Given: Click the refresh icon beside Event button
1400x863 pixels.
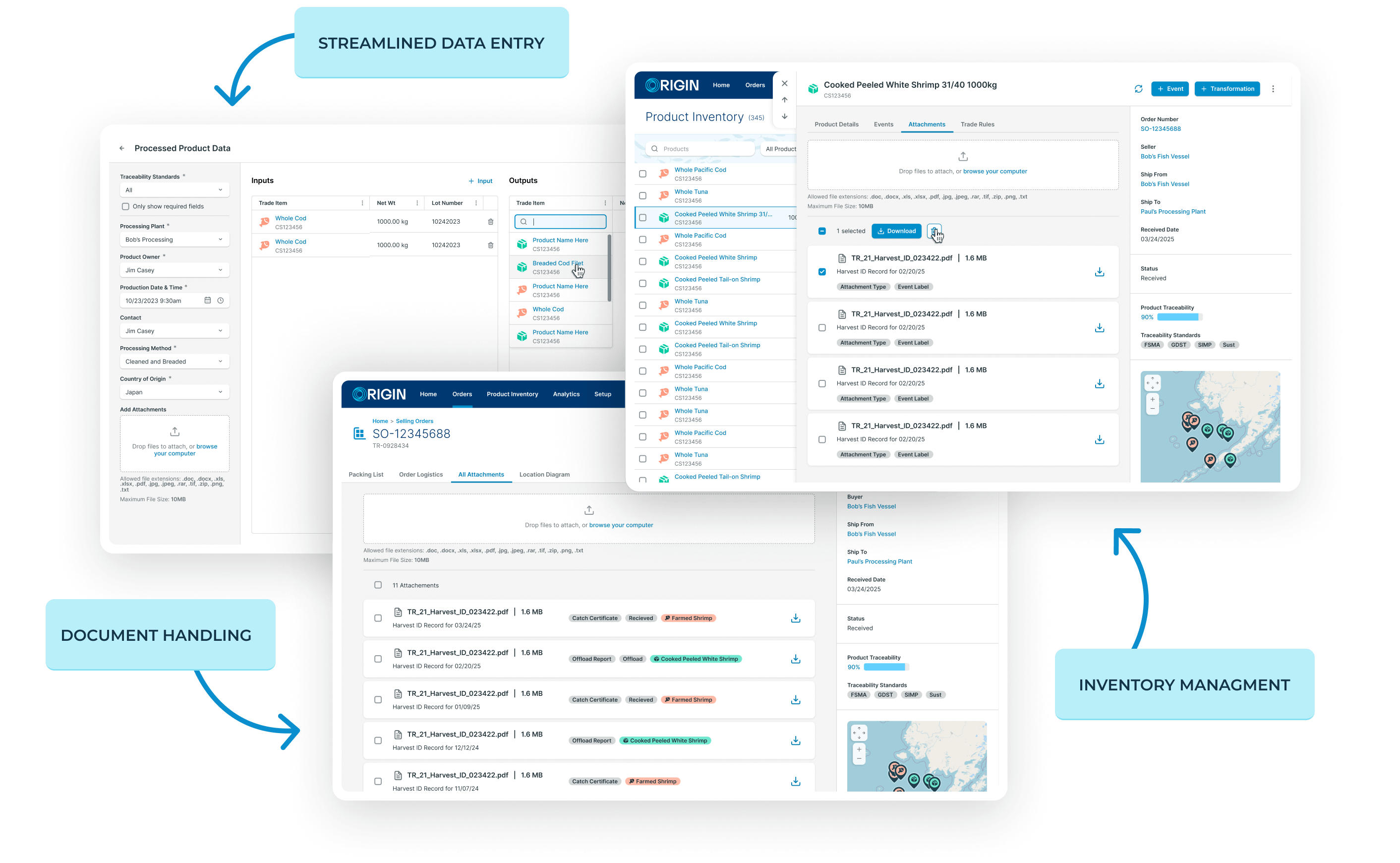Looking at the screenshot, I should pyautogui.click(x=1138, y=89).
